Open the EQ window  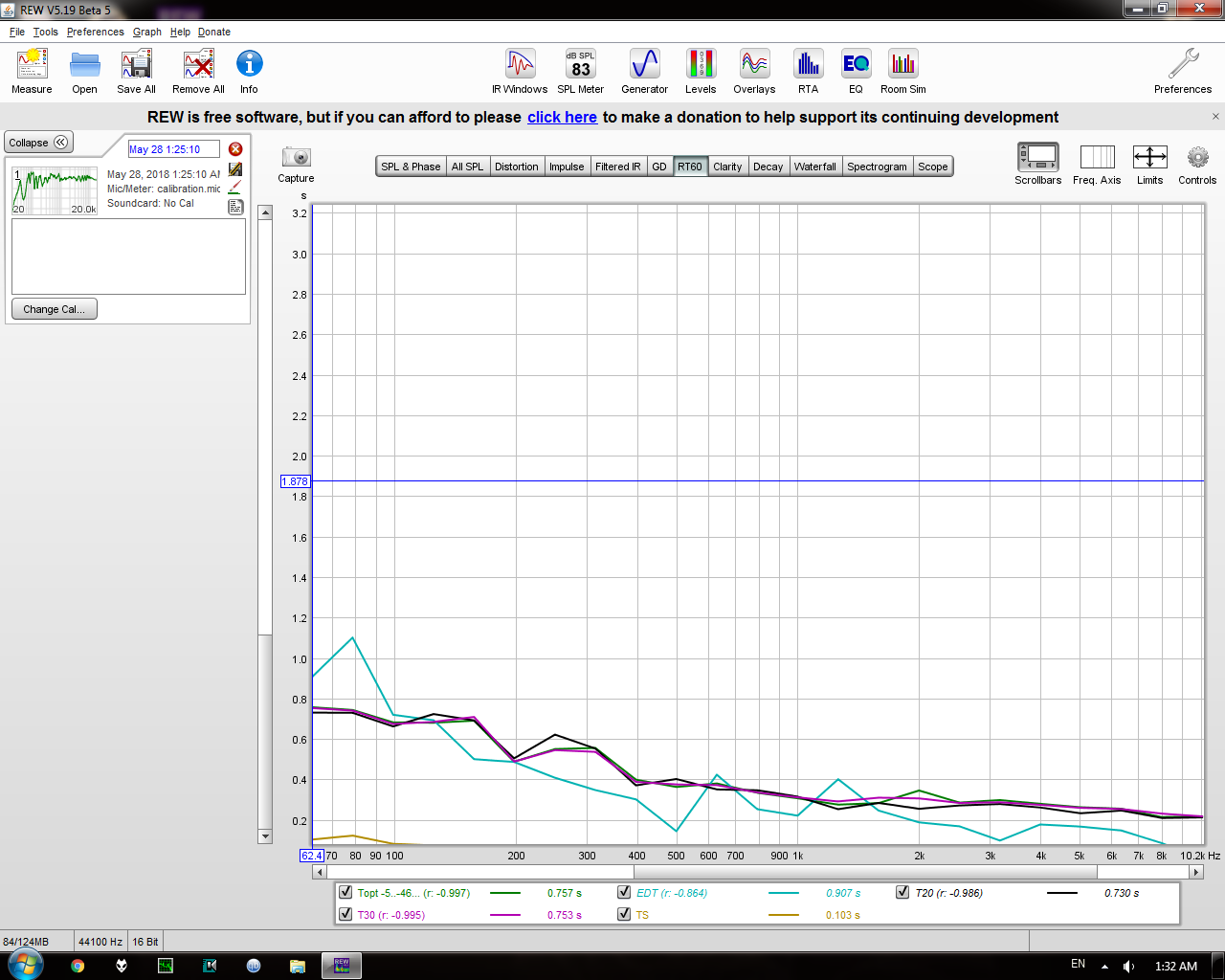coord(856,72)
